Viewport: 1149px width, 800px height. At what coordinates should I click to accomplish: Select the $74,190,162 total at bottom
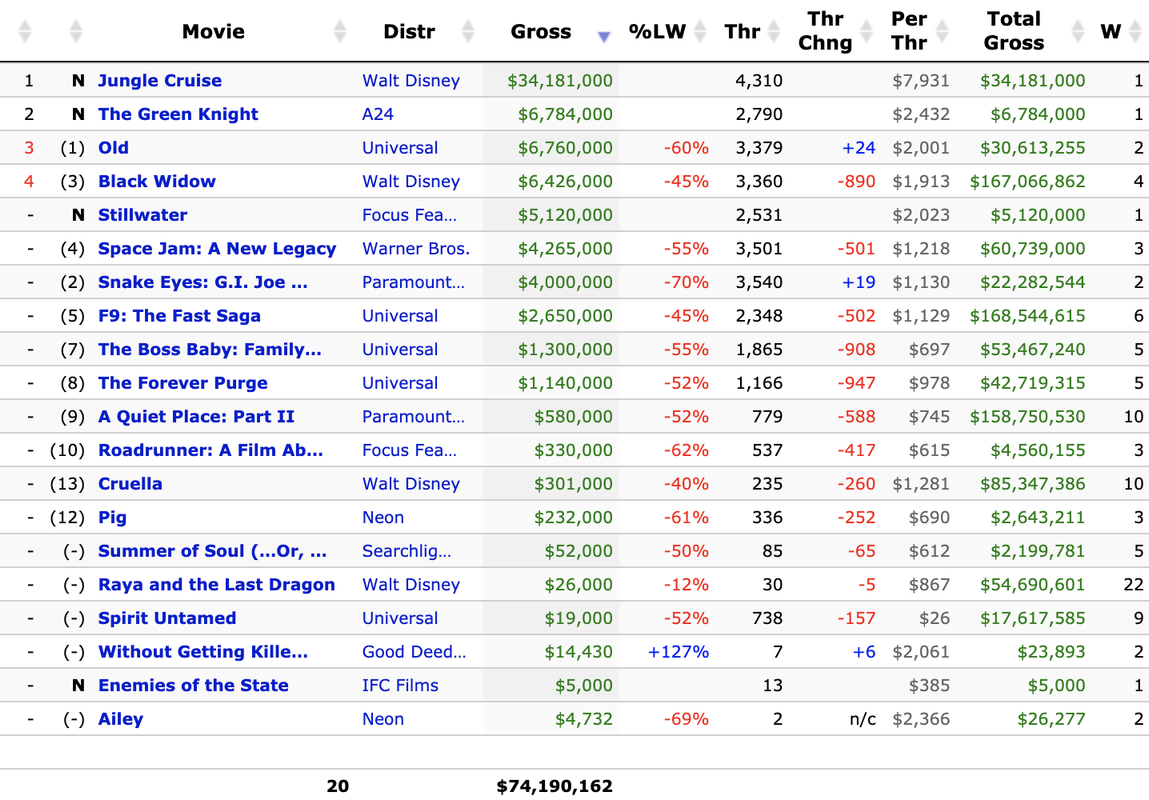click(555, 786)
